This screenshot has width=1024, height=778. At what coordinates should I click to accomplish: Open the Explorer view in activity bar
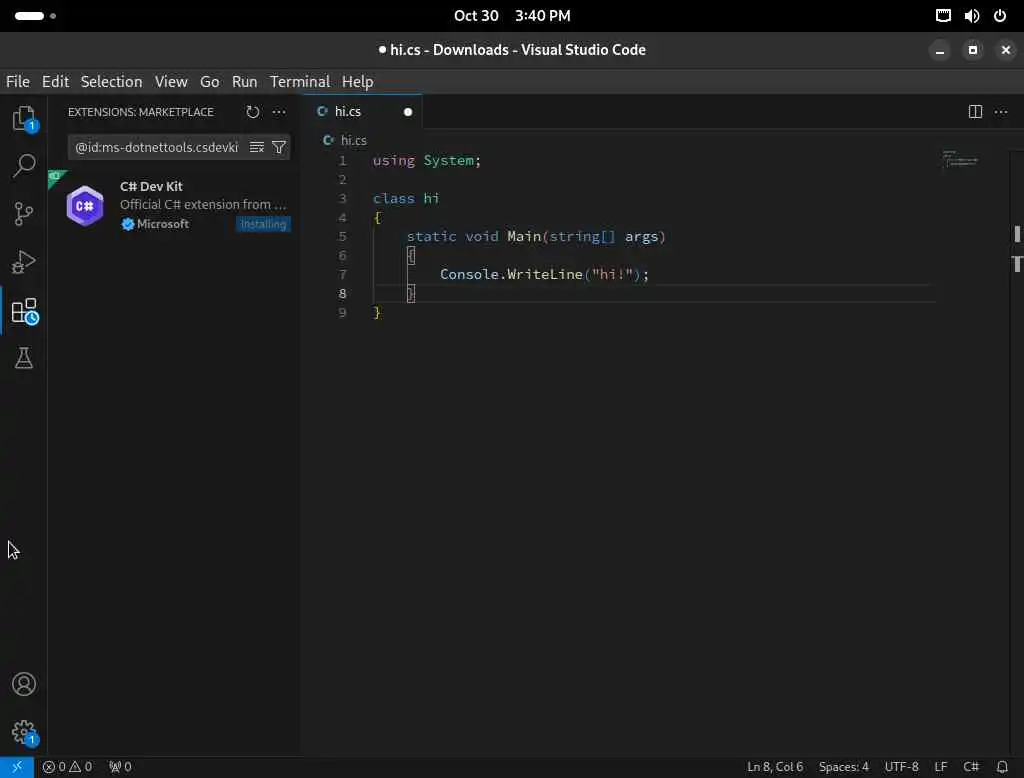pos(24,119)
